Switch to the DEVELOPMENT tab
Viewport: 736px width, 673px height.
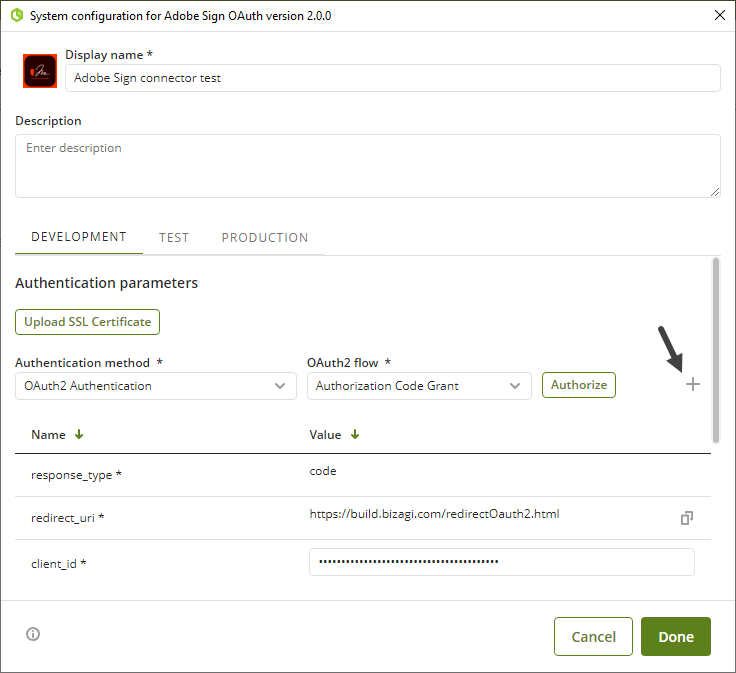(79, 237)
